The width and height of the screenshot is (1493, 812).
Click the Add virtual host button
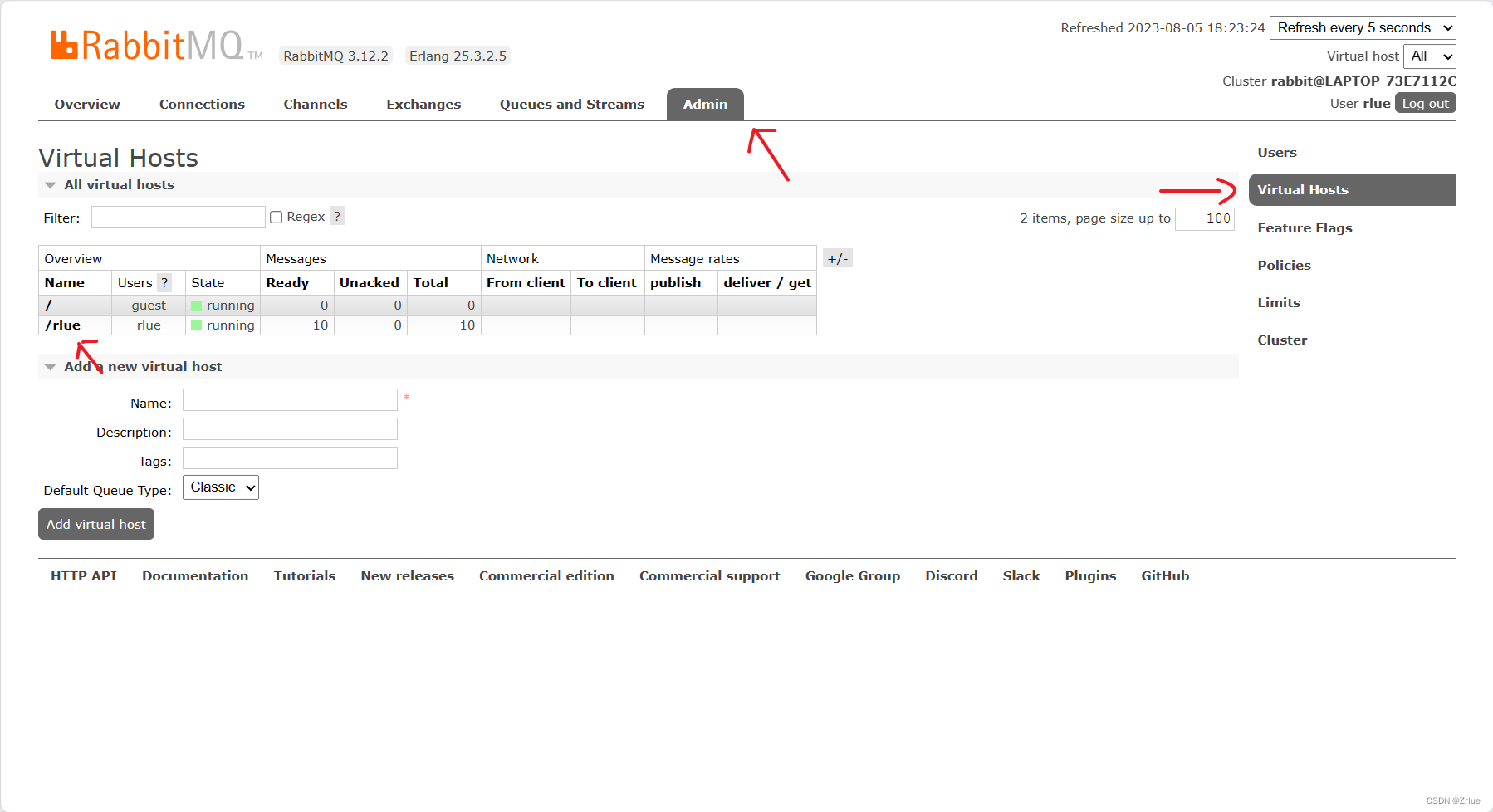pyautogui.click(x=96, y=524)
